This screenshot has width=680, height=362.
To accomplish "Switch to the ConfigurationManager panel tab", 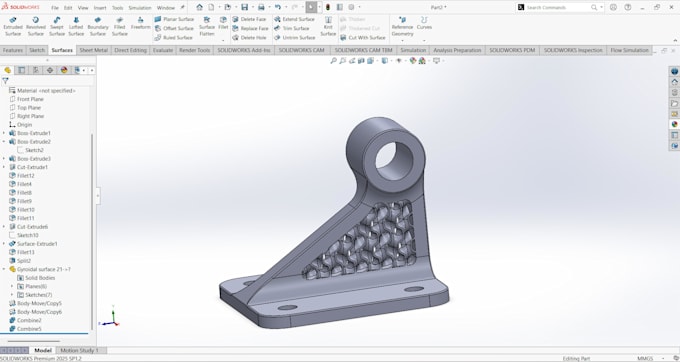I will pyautogui.click(x=36, y=70).
